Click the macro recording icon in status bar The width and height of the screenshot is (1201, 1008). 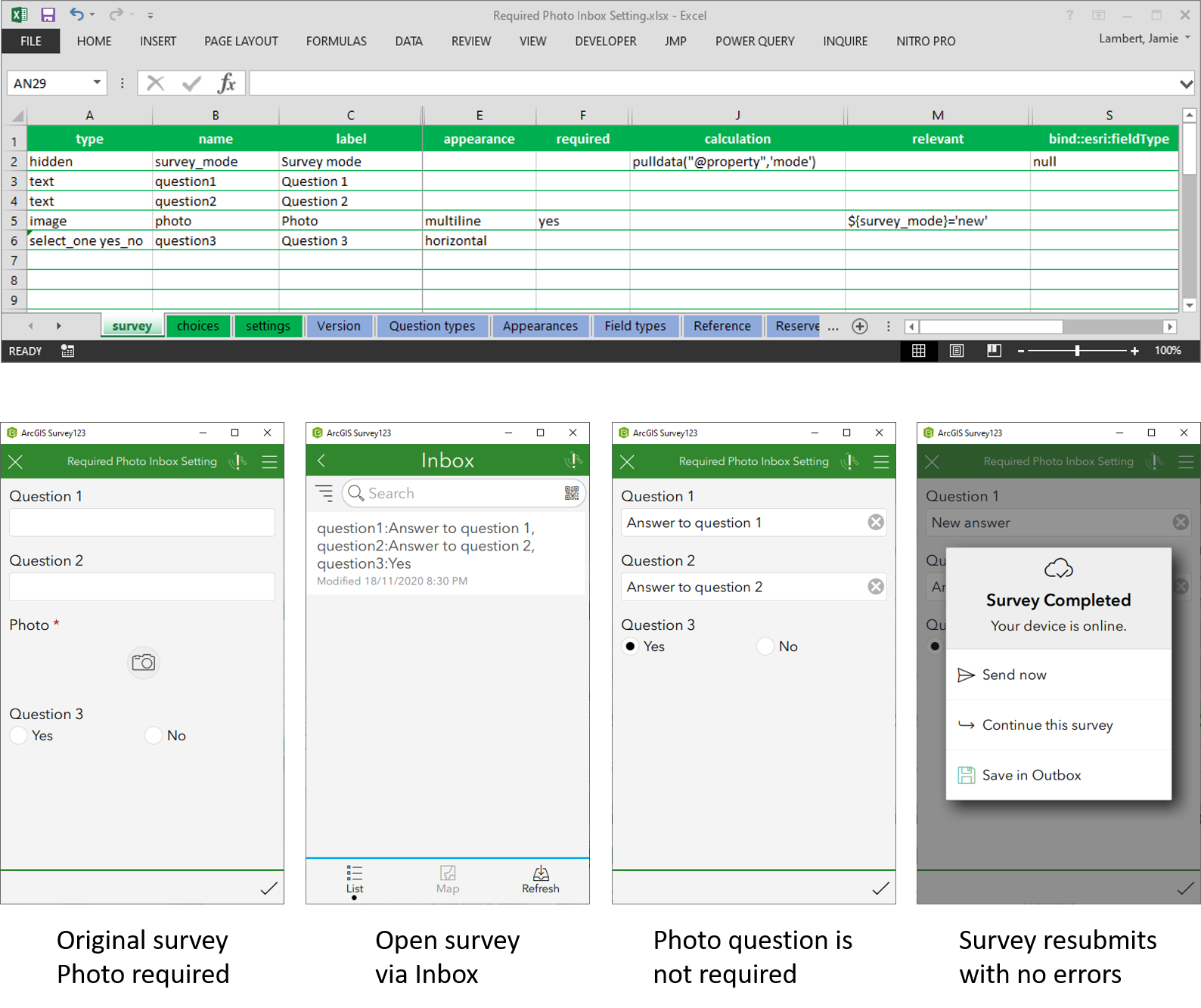coord(67,351)
